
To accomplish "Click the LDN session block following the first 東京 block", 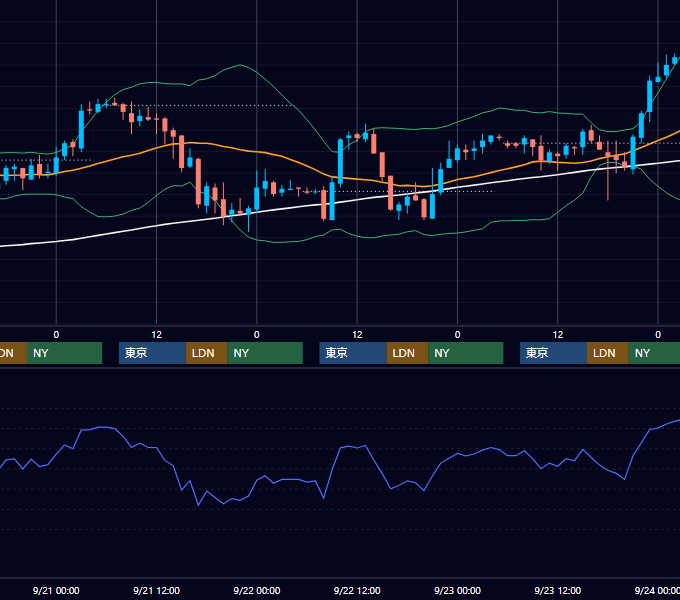I will point(206,353).
